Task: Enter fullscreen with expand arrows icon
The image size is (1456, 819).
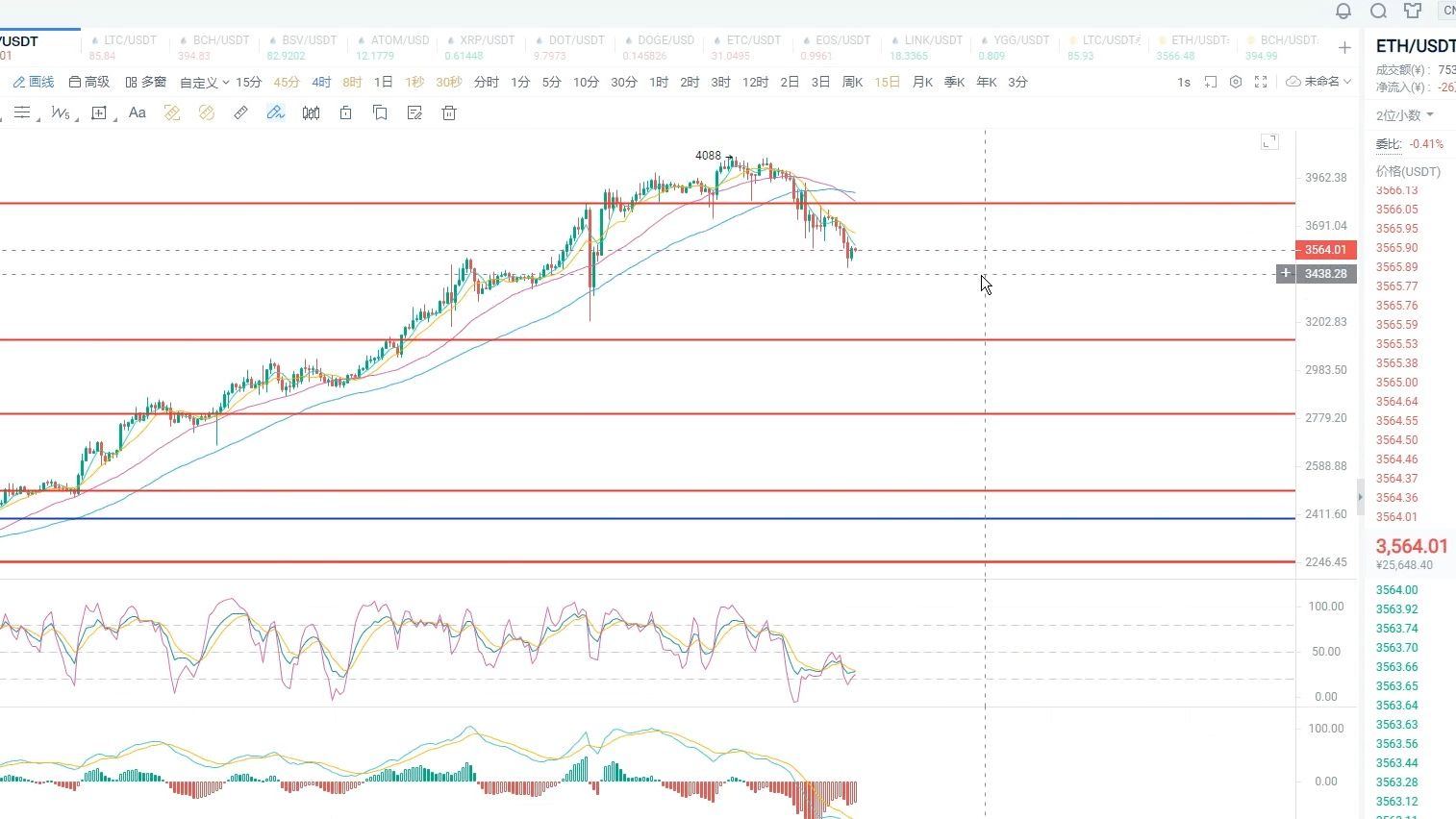Action: (1261, 82)
